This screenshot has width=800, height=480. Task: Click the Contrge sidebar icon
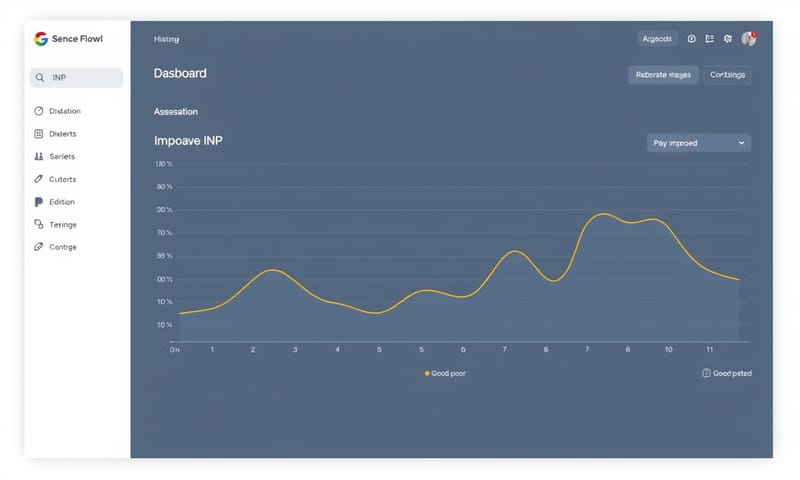(39, 247)
